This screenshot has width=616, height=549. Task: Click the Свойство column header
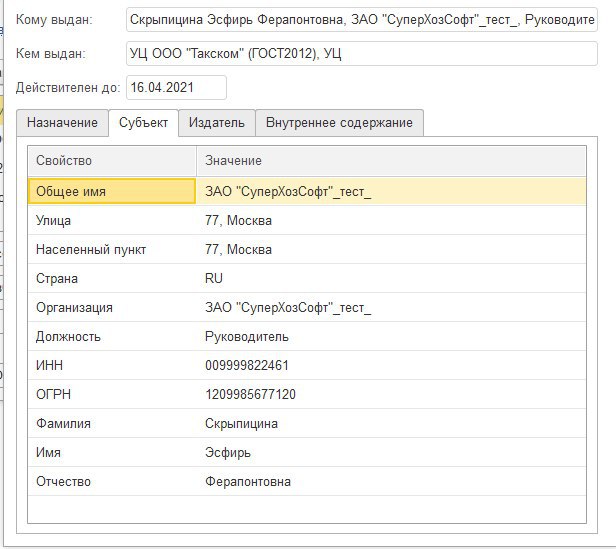(x=112, y=161)
